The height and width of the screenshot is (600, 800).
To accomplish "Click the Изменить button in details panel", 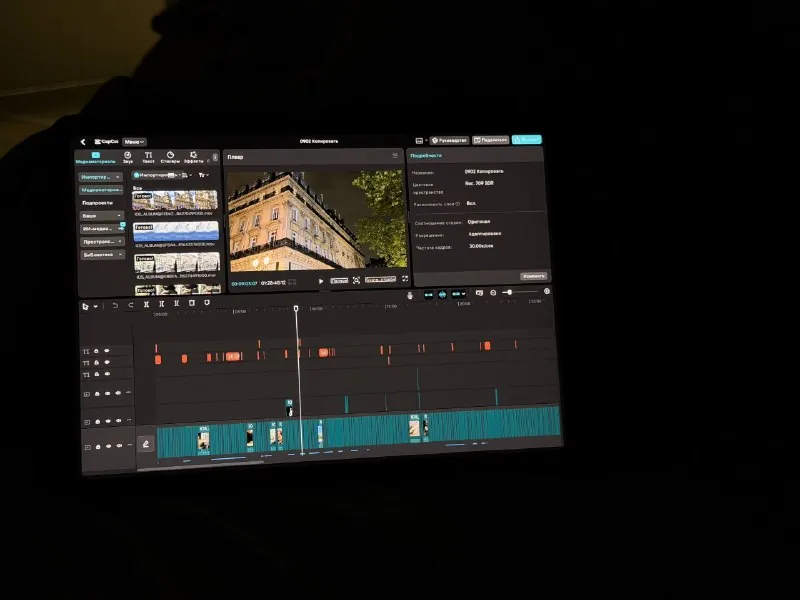I will click(x=534, y=276).
